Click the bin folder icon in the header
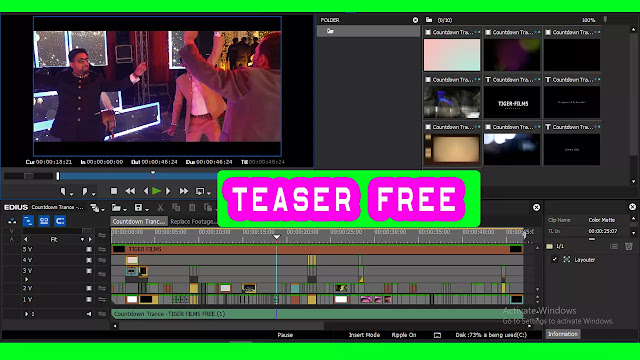Screen dimensions: 640x360 pyautogui.click(x=429, y=20)
